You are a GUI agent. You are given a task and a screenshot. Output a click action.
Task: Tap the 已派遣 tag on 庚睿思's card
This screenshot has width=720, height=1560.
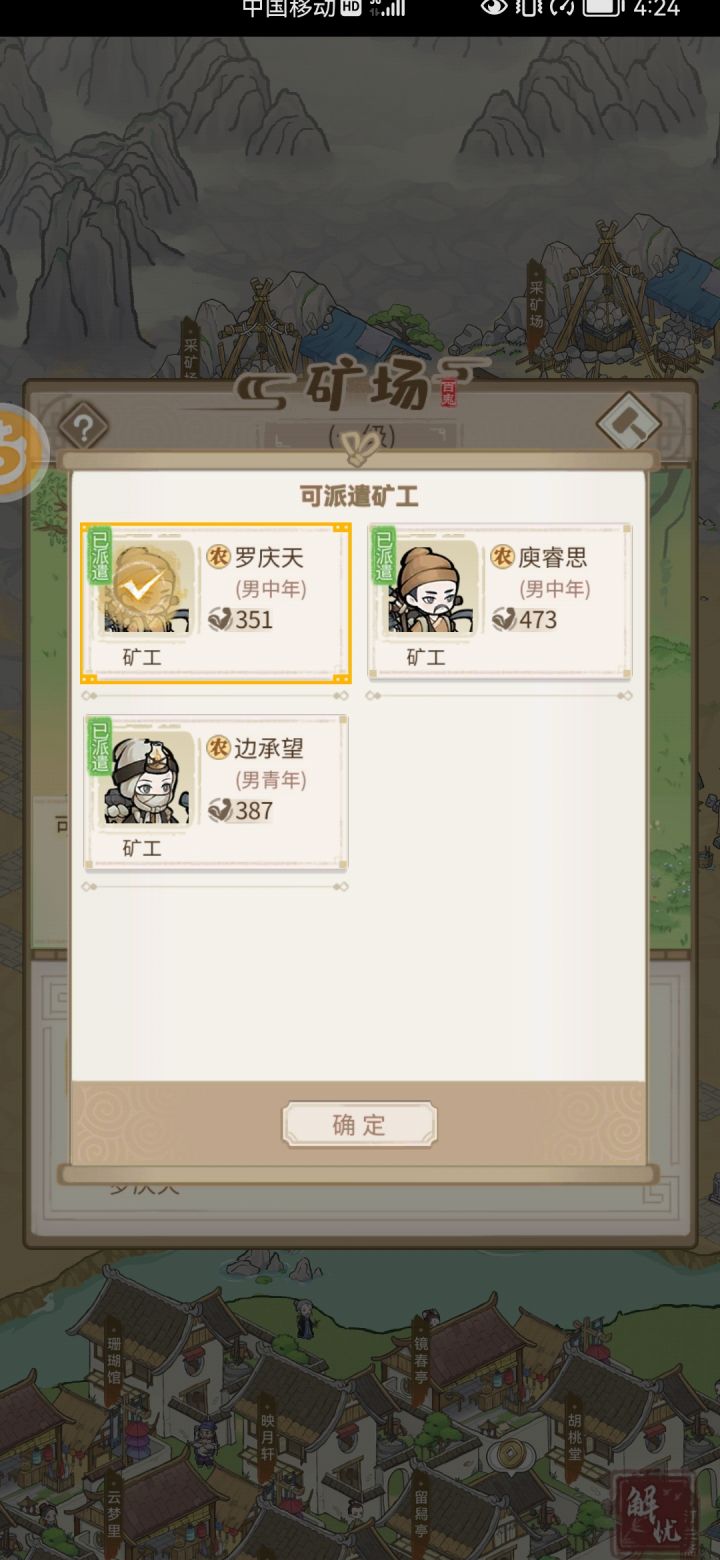click(x=383, y=556)
